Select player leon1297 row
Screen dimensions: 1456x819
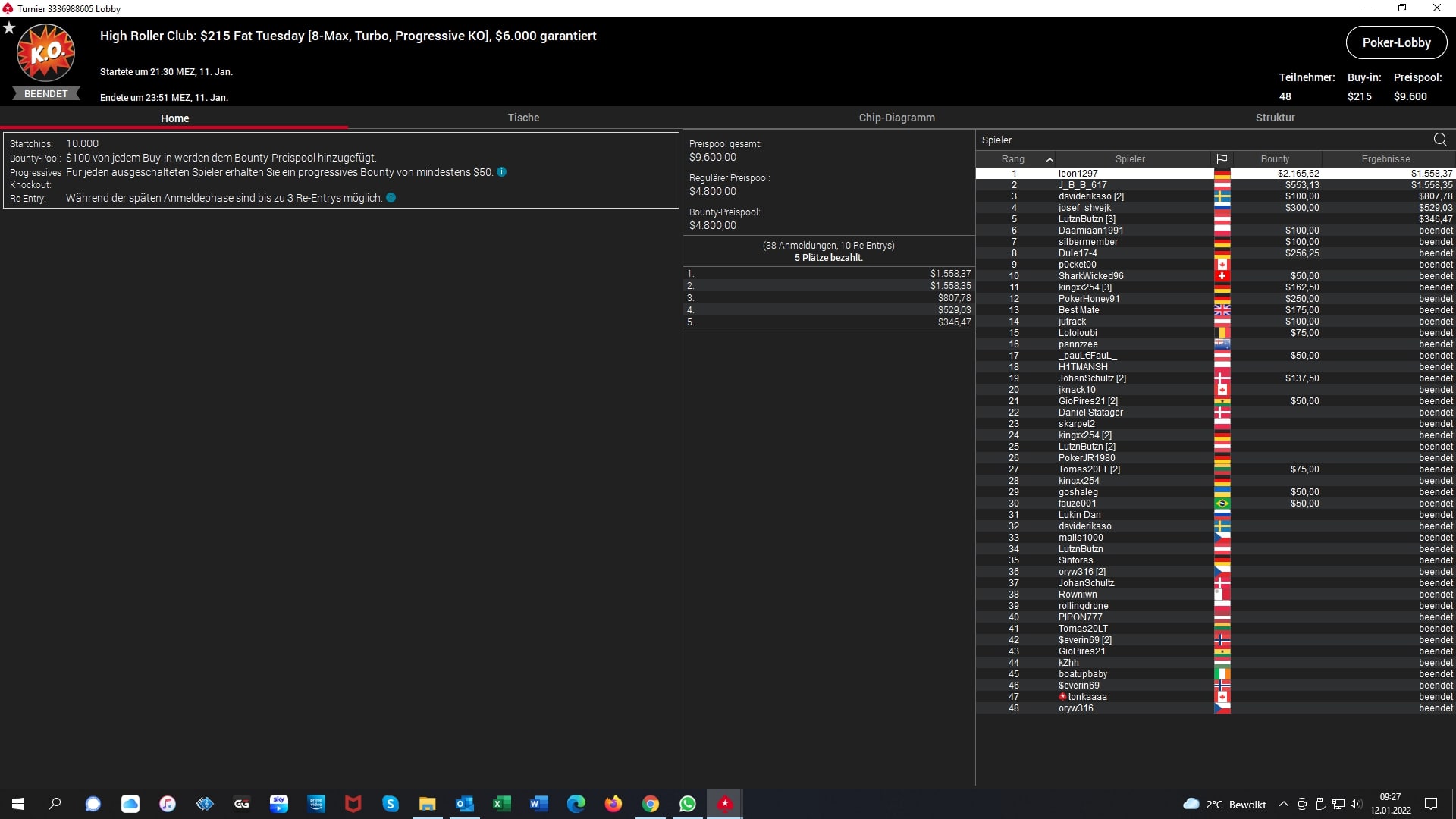[x=1078, y=174]
